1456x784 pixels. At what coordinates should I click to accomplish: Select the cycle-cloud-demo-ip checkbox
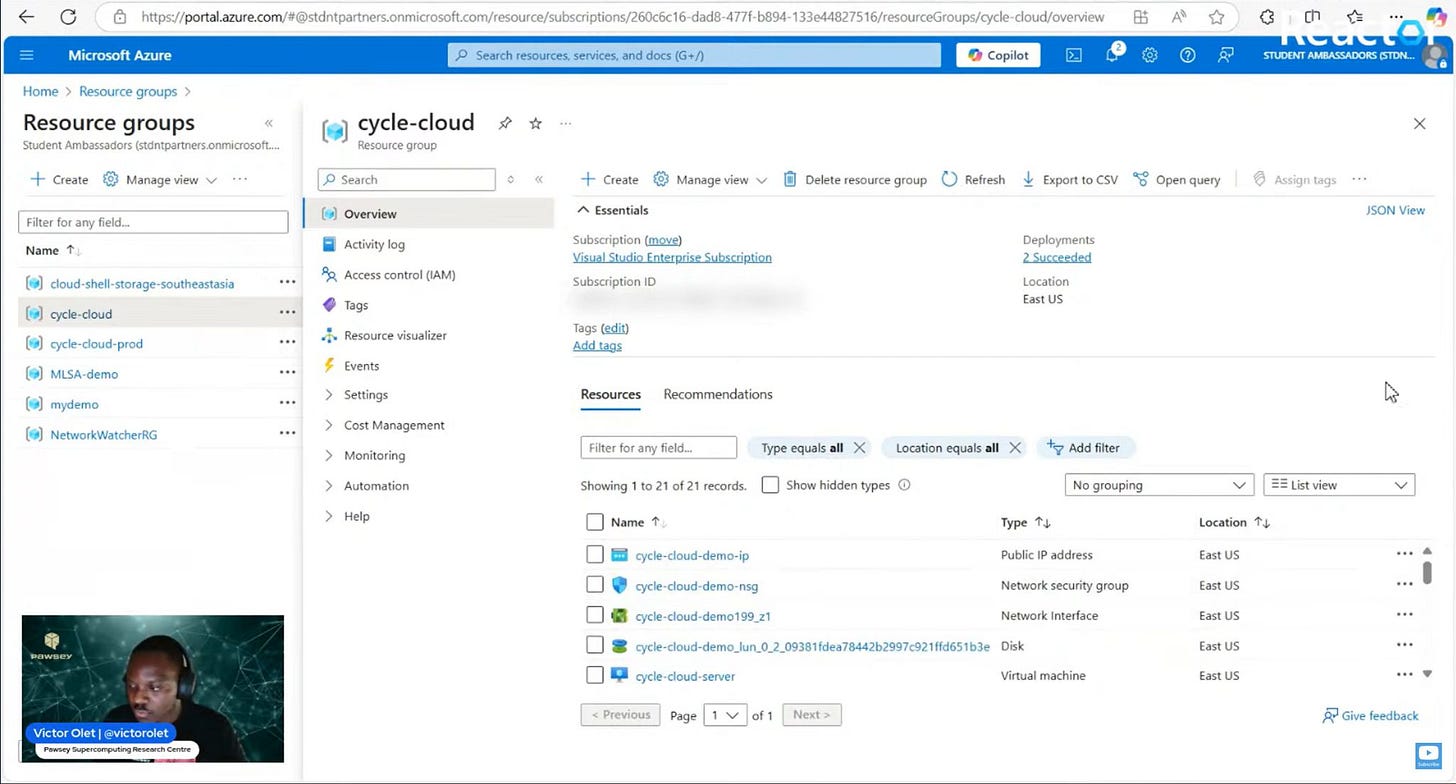tap(595, 554)
